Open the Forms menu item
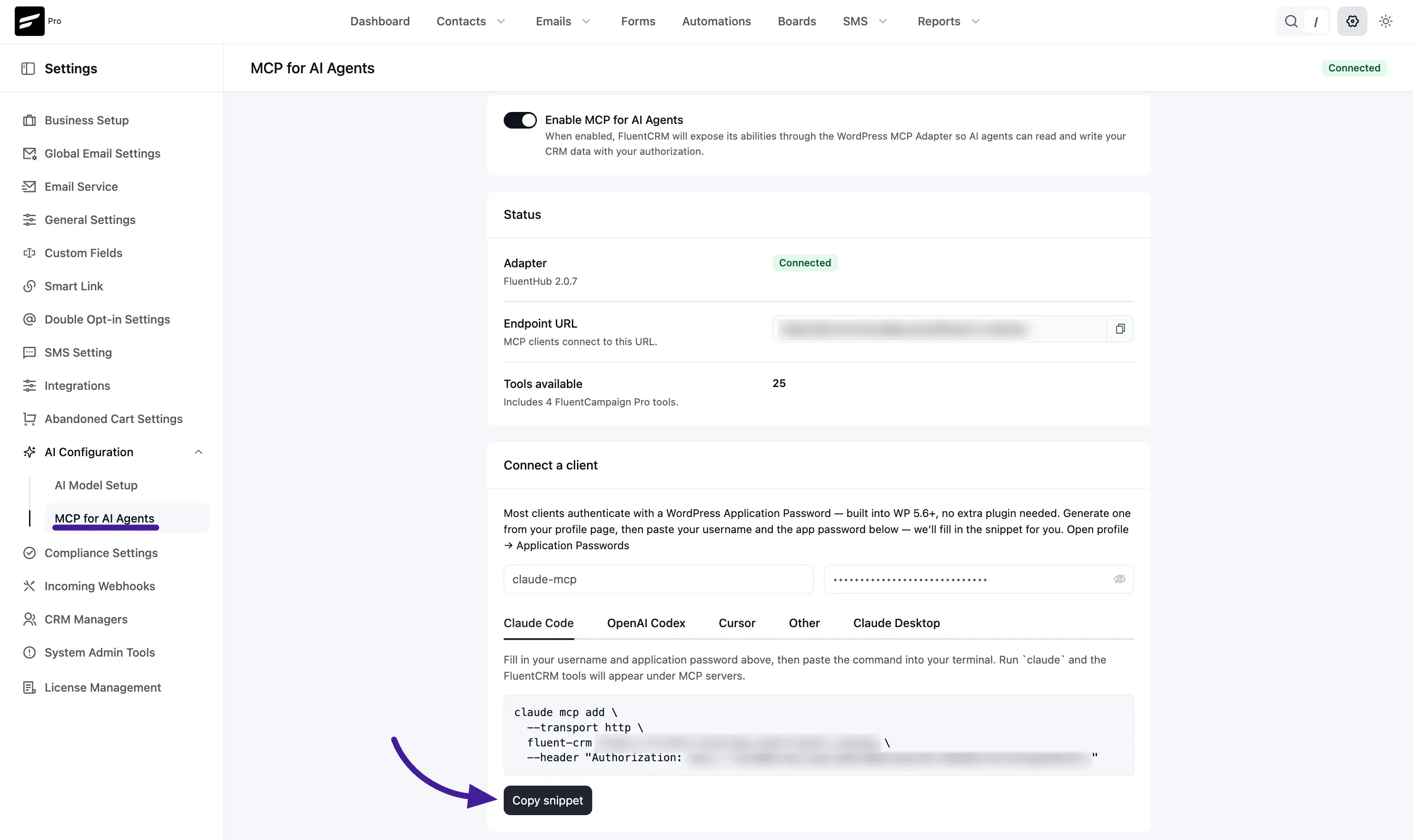The width and height of the screenshot is (1413, 840). (x=638, y=22)
